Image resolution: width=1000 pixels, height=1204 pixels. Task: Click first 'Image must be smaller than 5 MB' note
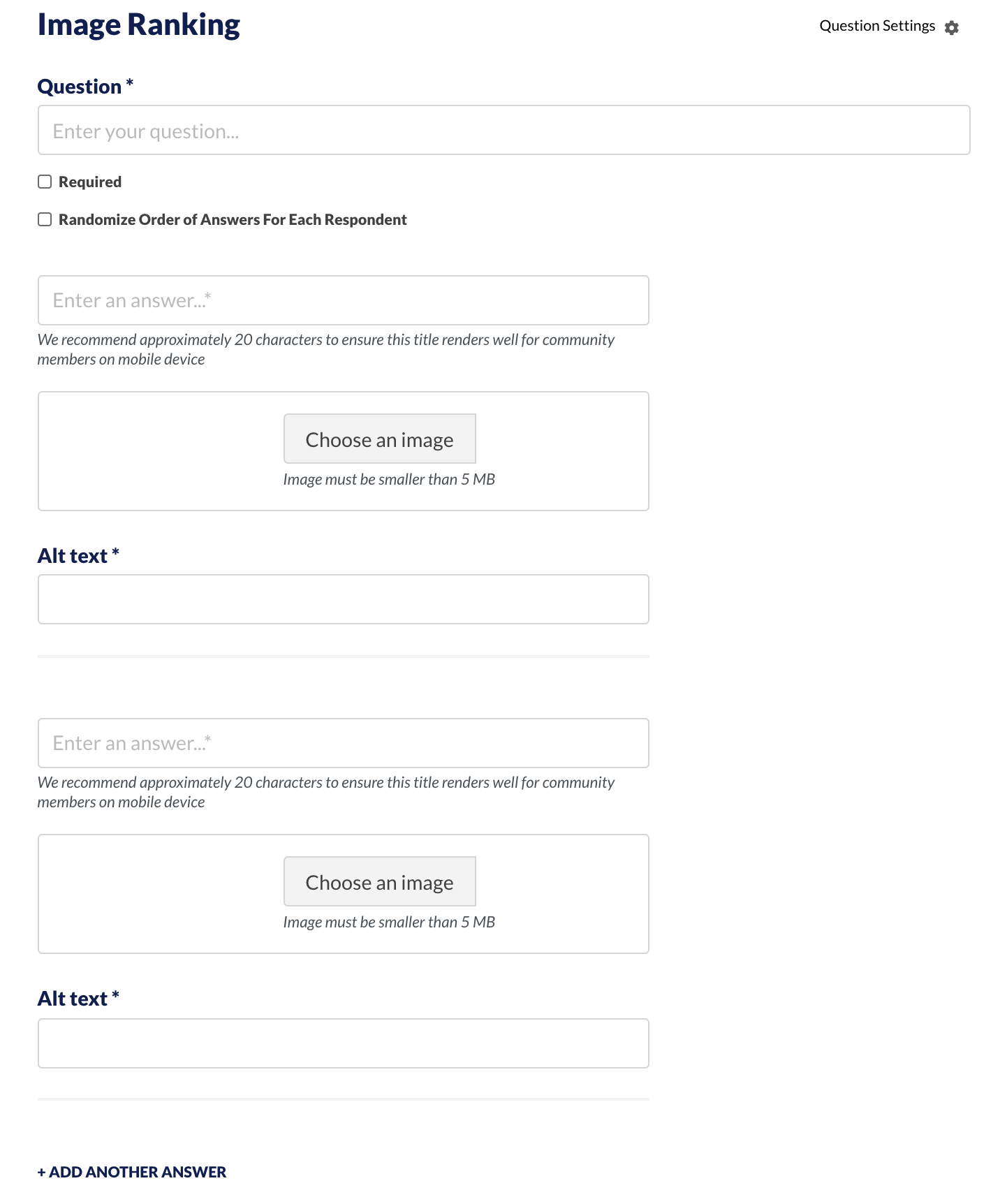coord(389,479)
